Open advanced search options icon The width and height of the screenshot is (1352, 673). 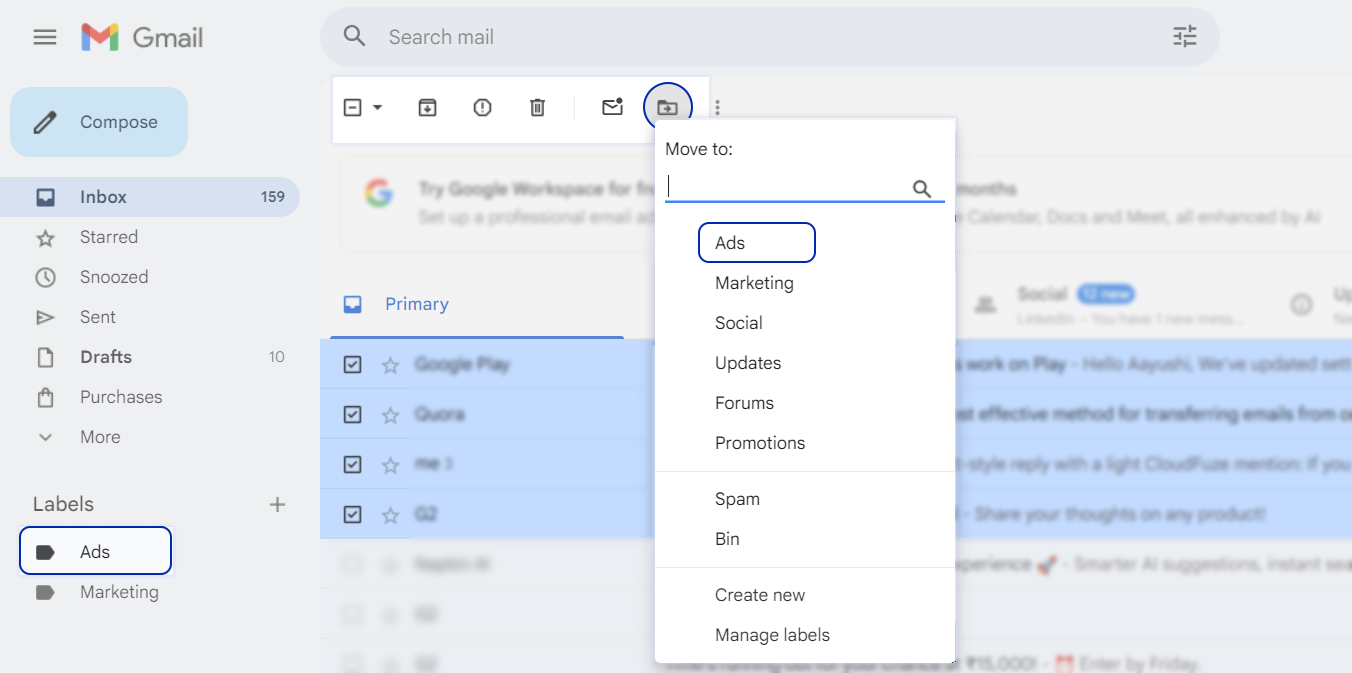[x=1185, y=36]
